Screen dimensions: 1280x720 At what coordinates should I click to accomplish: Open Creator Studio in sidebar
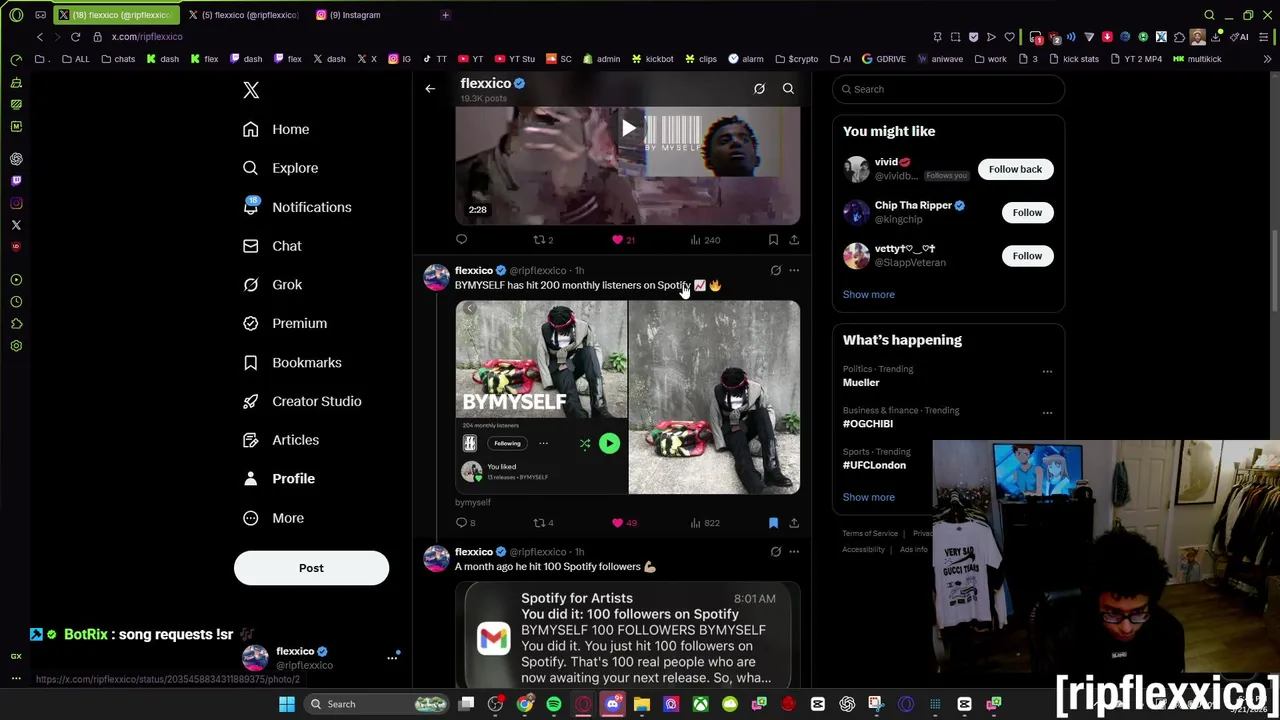302,401
